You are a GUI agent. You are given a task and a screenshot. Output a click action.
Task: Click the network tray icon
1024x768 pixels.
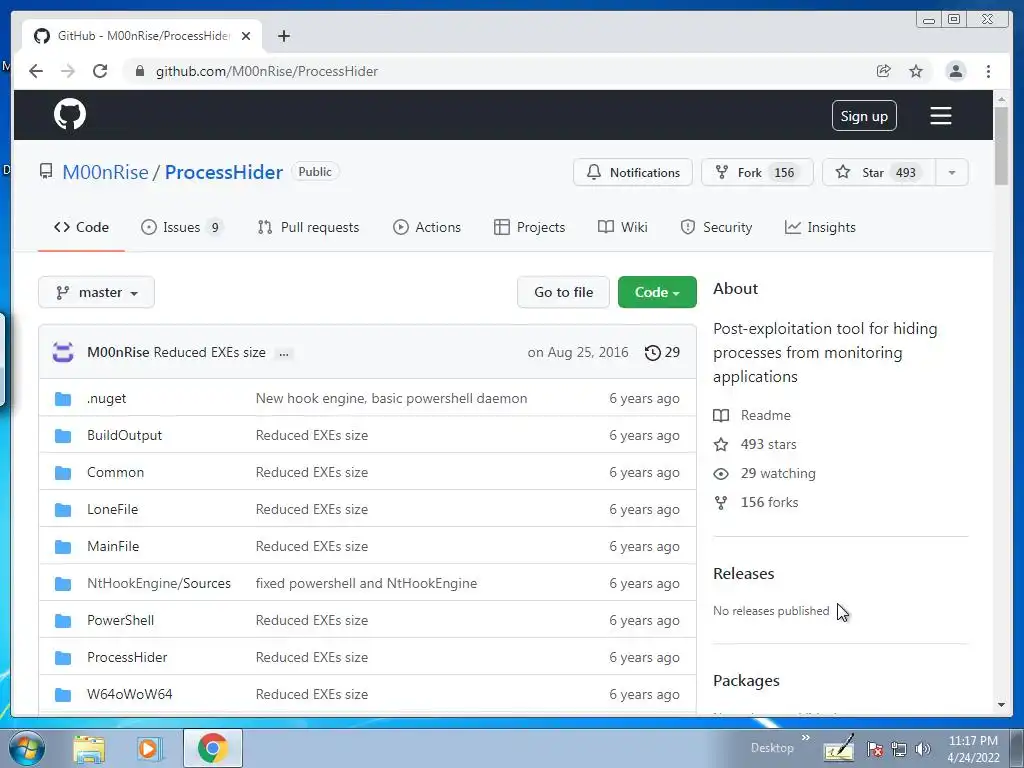899,749
